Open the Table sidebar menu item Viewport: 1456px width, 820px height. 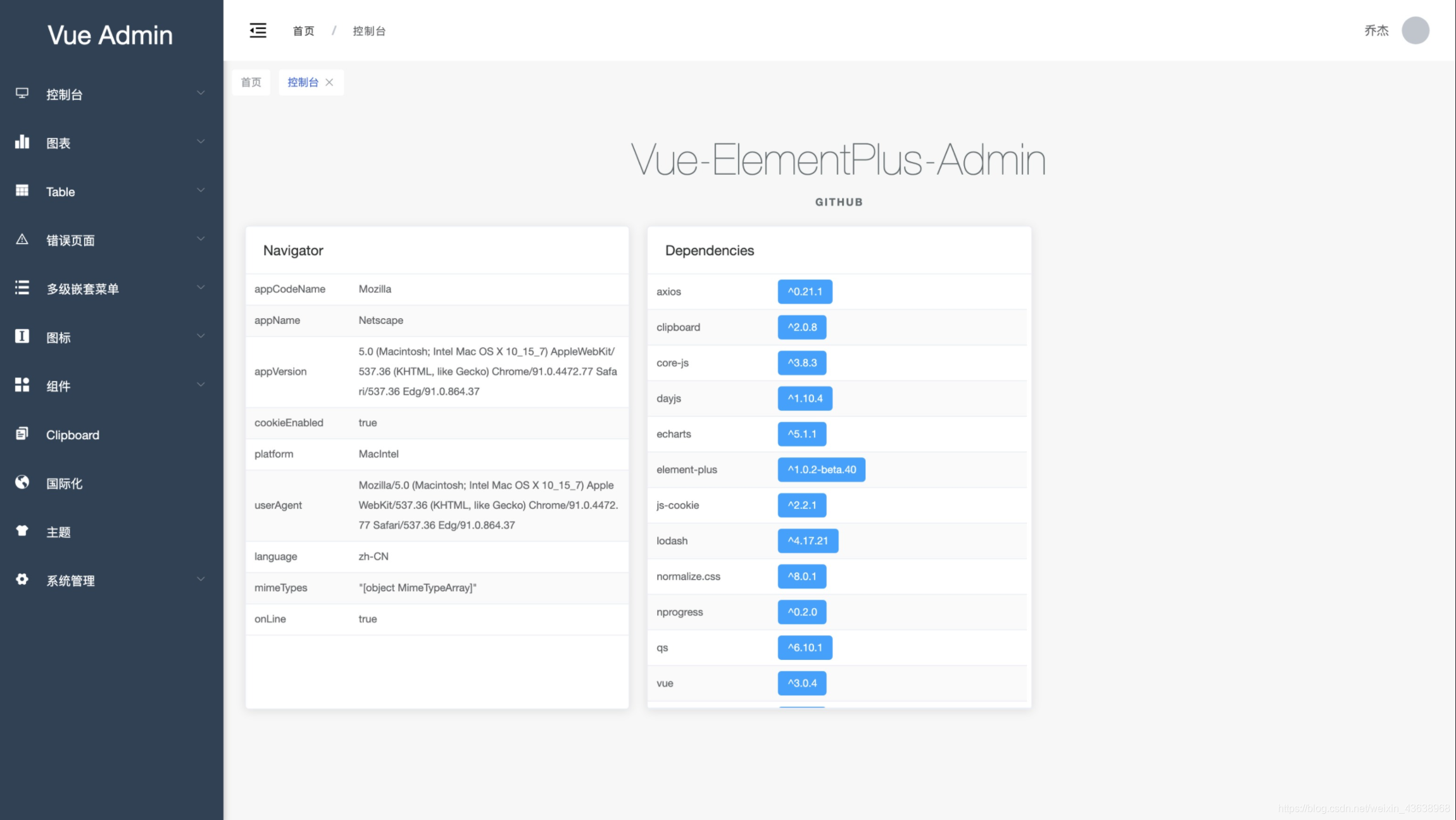(111, 191)
